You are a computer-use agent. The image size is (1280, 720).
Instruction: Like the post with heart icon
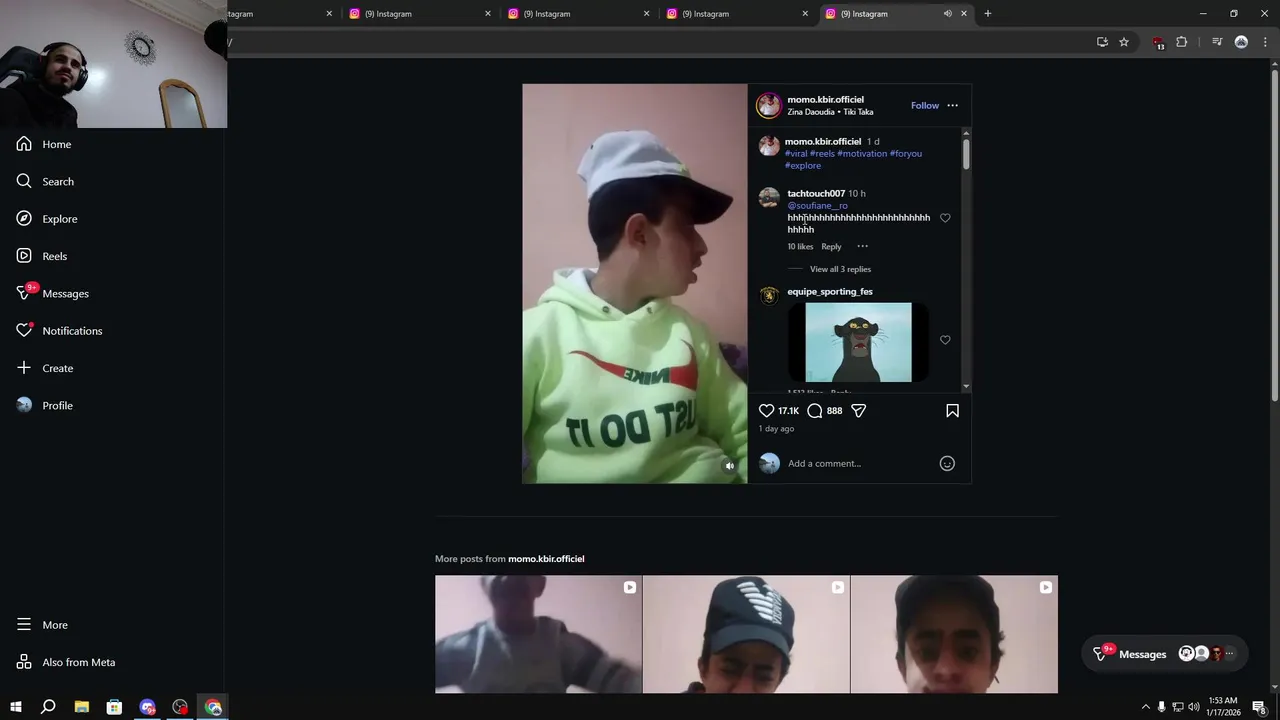click(x=766, y=411)
